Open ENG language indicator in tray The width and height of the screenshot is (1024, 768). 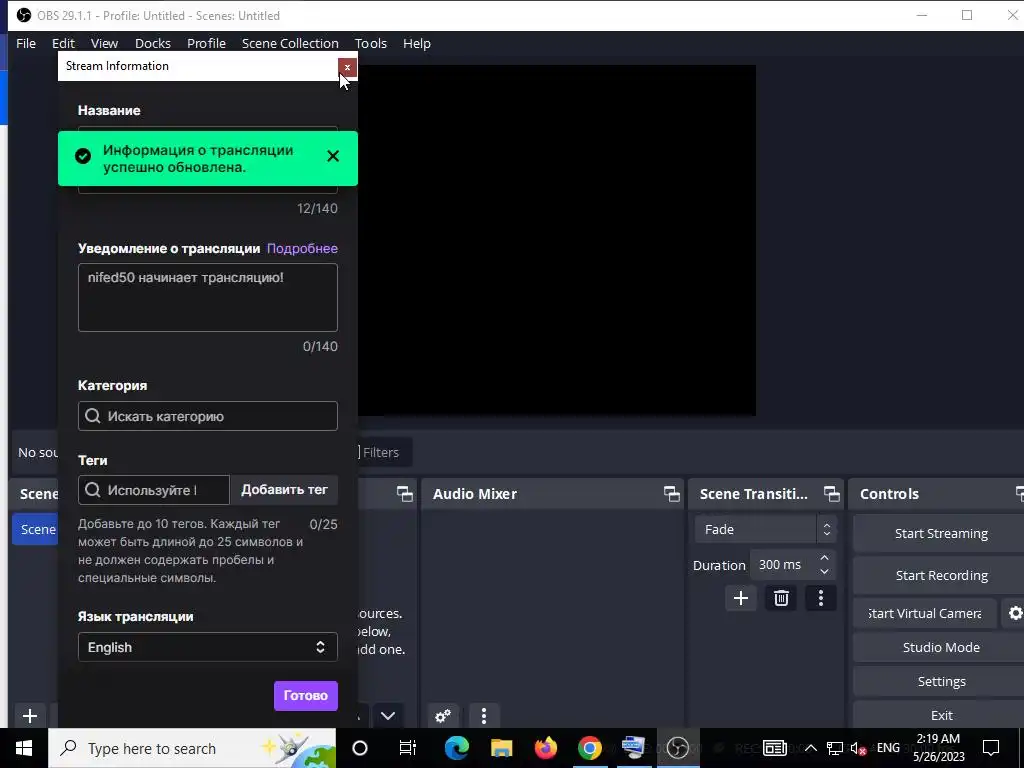(888, 748)
